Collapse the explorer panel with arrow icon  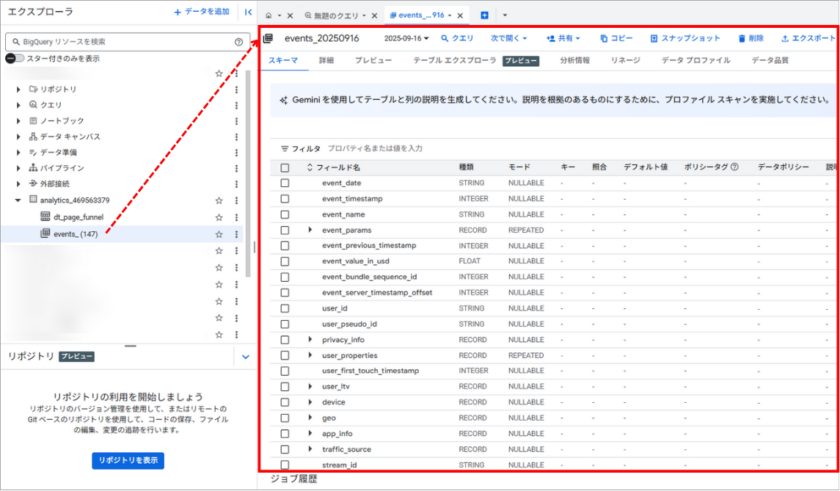(x=248, y=12)
